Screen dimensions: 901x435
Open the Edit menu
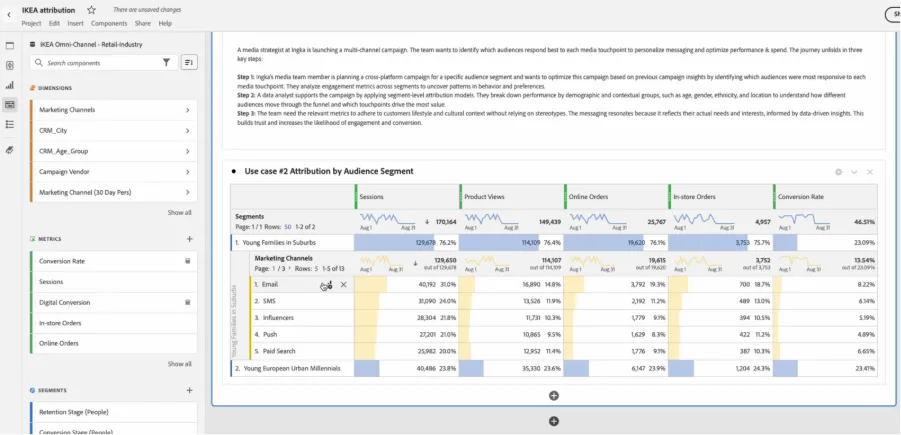55,24
